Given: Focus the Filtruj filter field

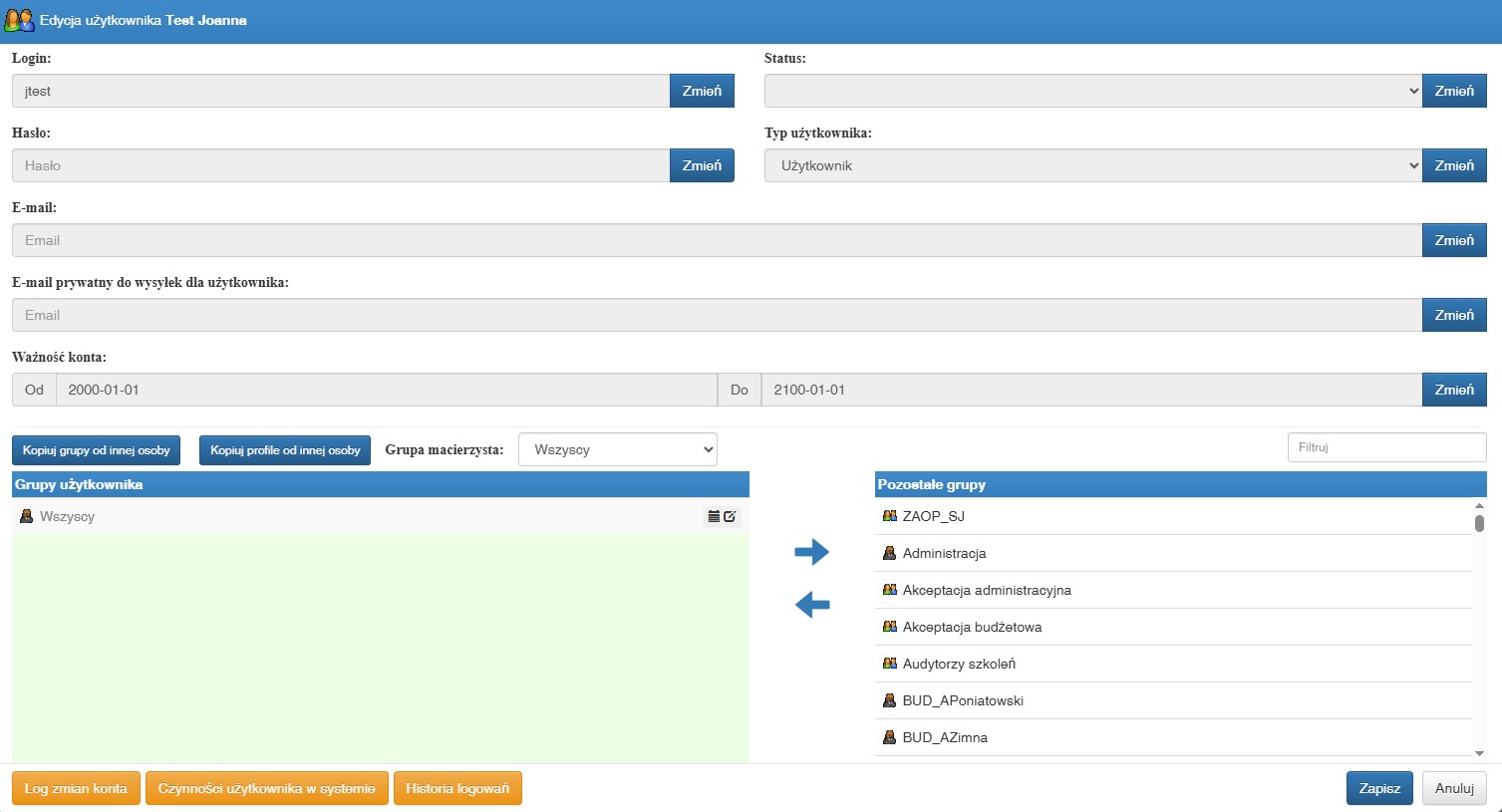Looking at the screenshot, I should pyautogui.click(x=1386, y=447).
